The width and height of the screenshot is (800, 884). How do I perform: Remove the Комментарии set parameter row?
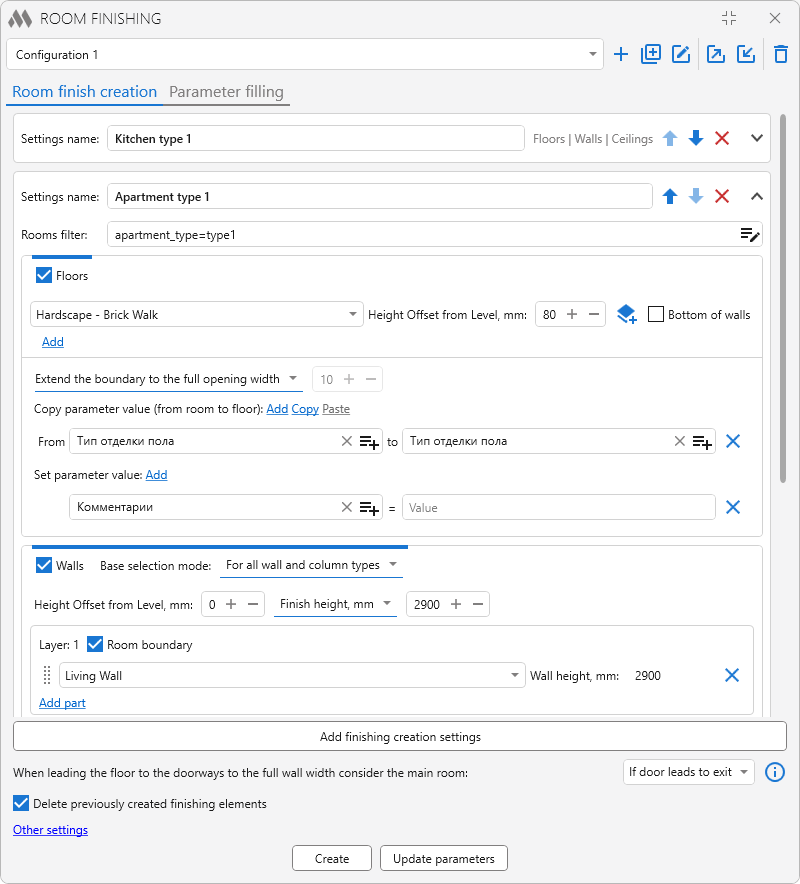pyautogui.click(x=733, y=507)
